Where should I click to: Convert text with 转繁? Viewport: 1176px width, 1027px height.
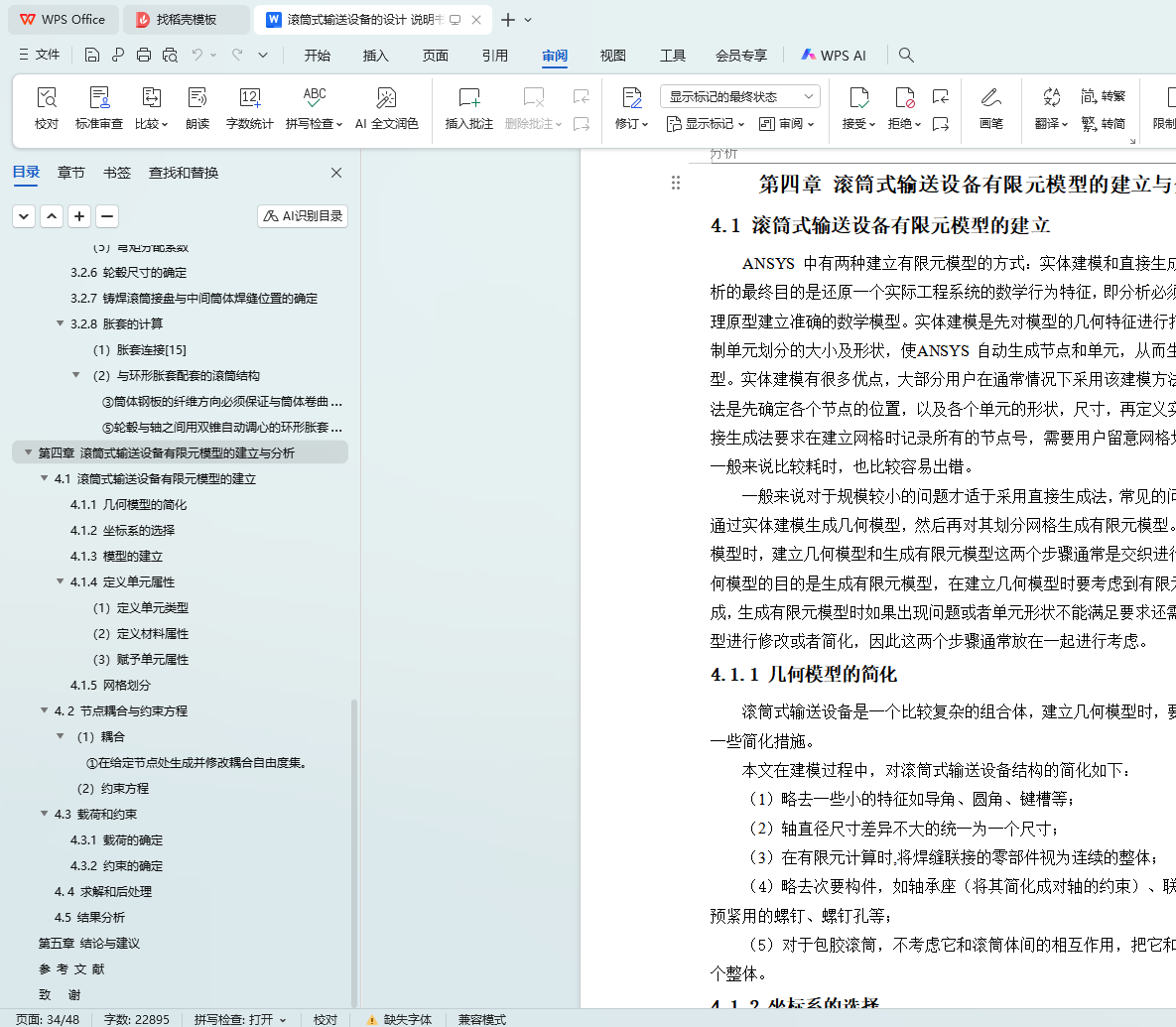(1104, 96)
